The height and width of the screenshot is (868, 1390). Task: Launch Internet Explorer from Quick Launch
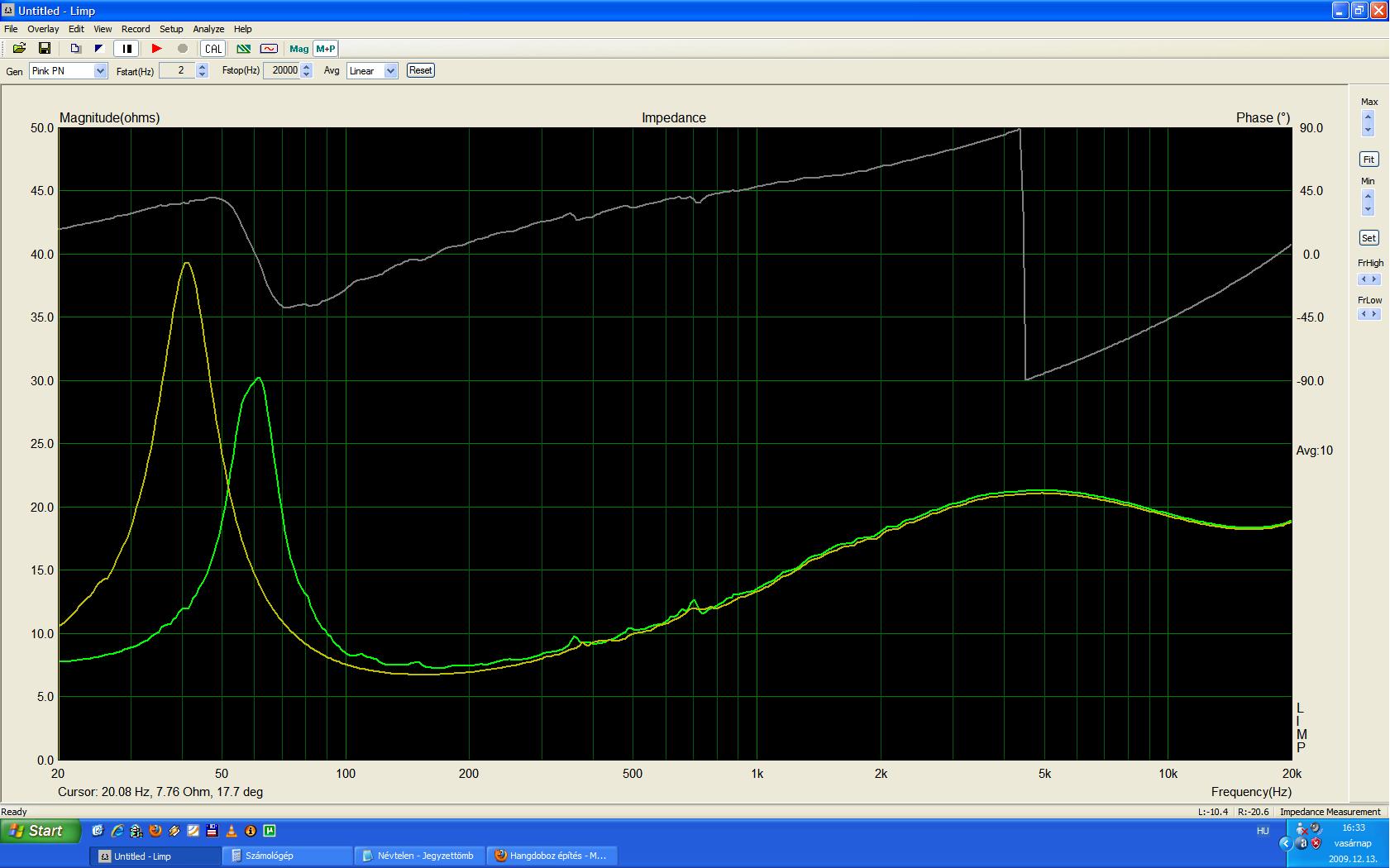(118, 831)
